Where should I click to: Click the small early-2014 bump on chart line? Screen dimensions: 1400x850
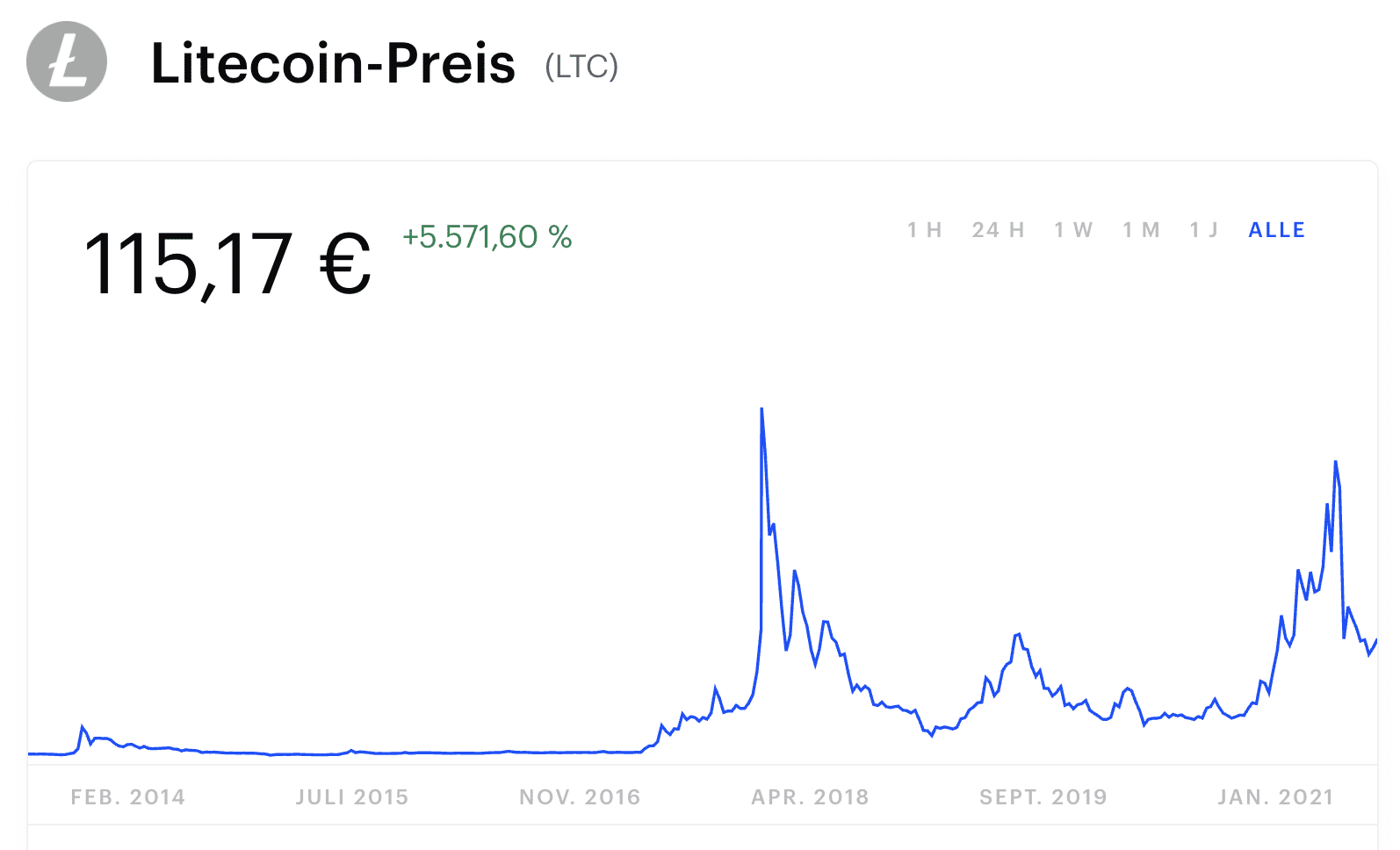tap(83, 727)
